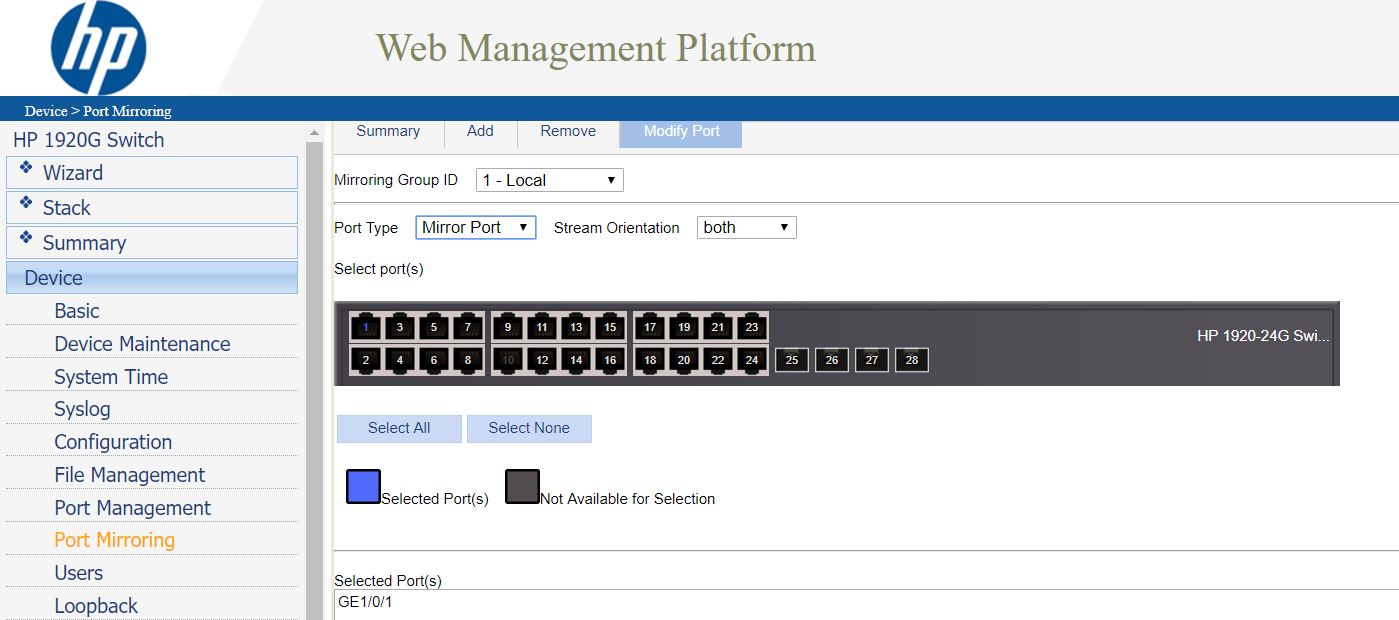Select port 1 on the switch panel
Viewport: 1399px width, 620px height.
tap(366, 327)
